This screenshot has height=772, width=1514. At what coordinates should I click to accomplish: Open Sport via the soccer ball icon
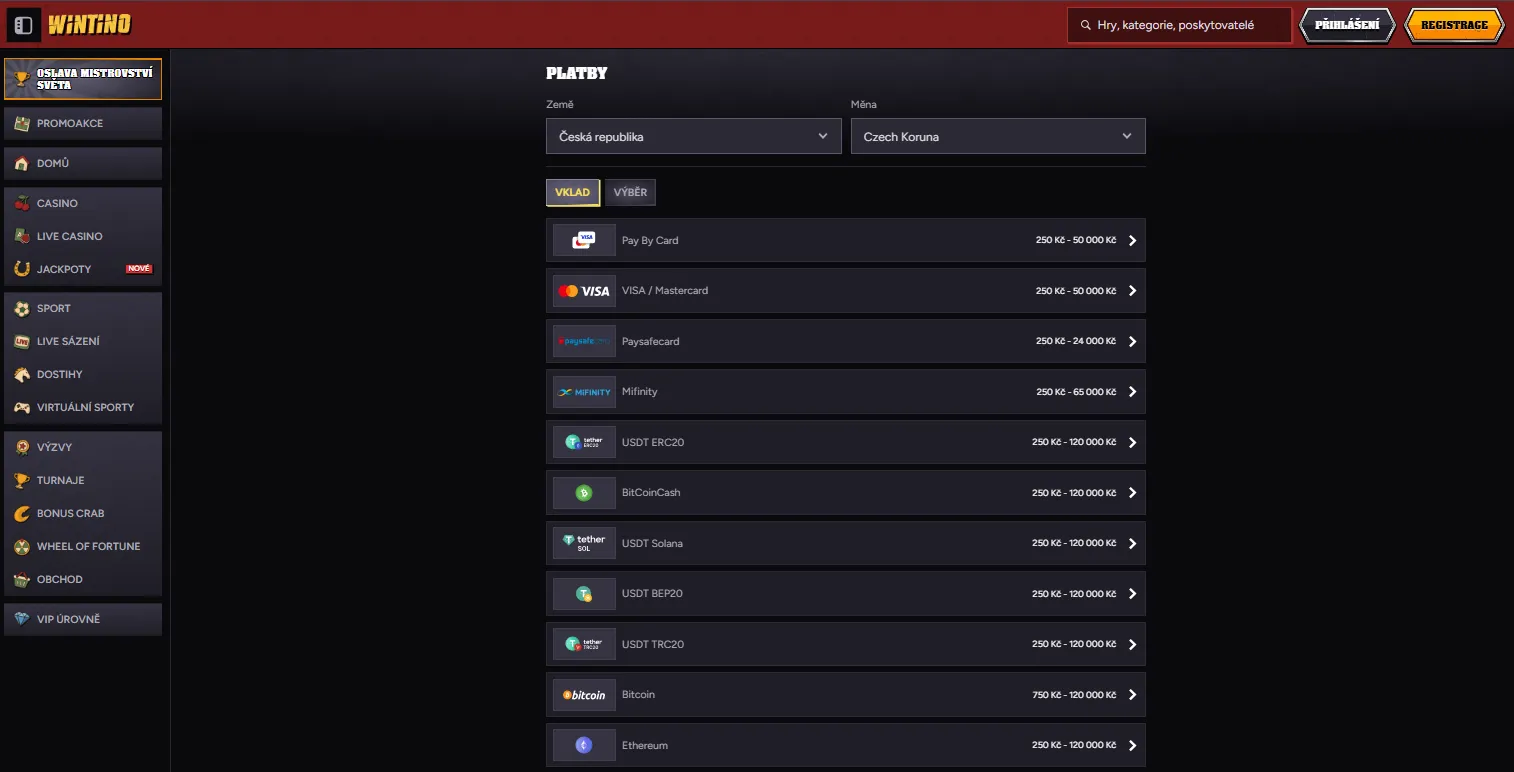point(22,308)
